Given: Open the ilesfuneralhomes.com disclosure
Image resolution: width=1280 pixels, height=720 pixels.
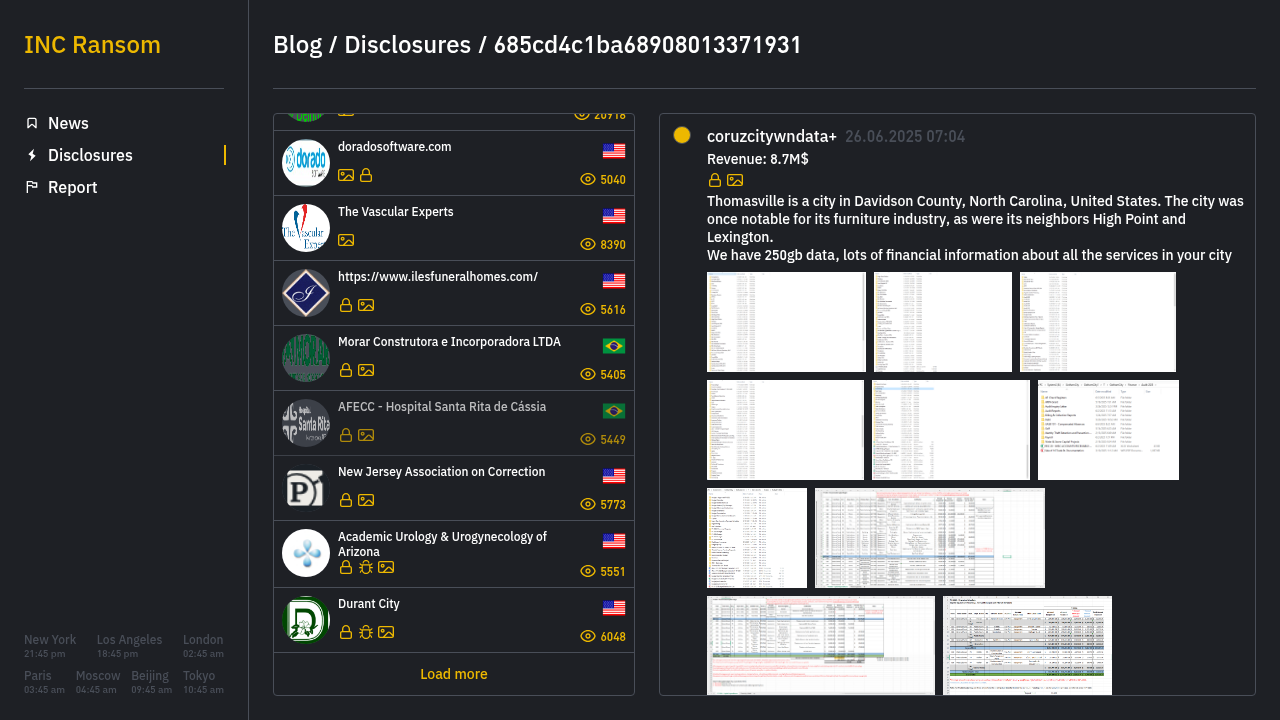Looking at the screenshot, I should [x=454, y=293].
